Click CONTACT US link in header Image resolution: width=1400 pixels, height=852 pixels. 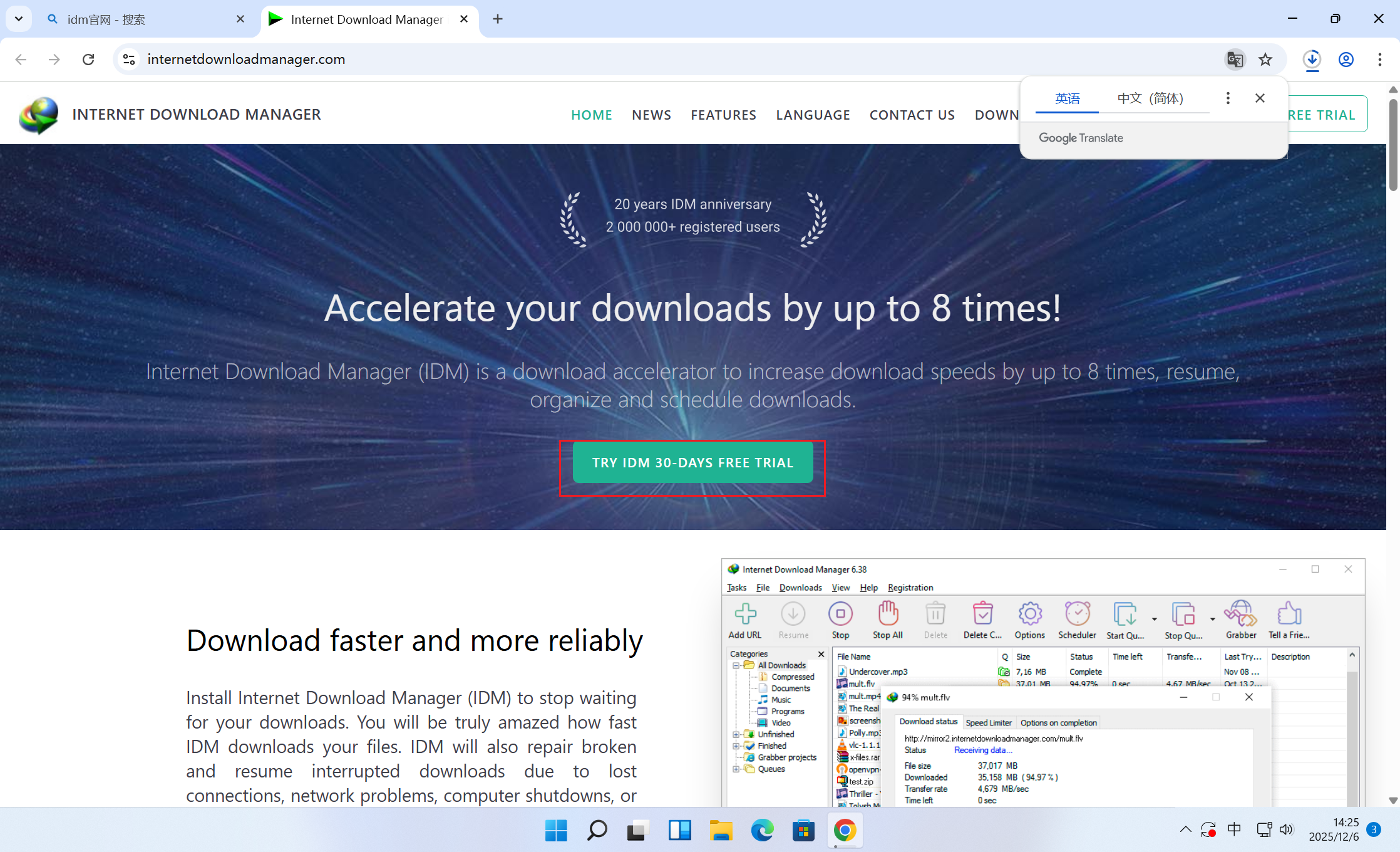(x=912, y=115)
